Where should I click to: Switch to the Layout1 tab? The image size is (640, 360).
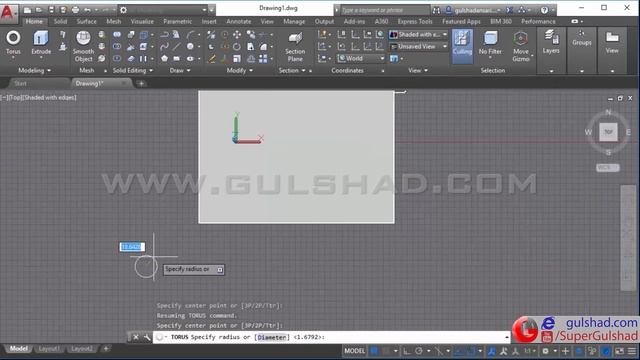[49, 349]
